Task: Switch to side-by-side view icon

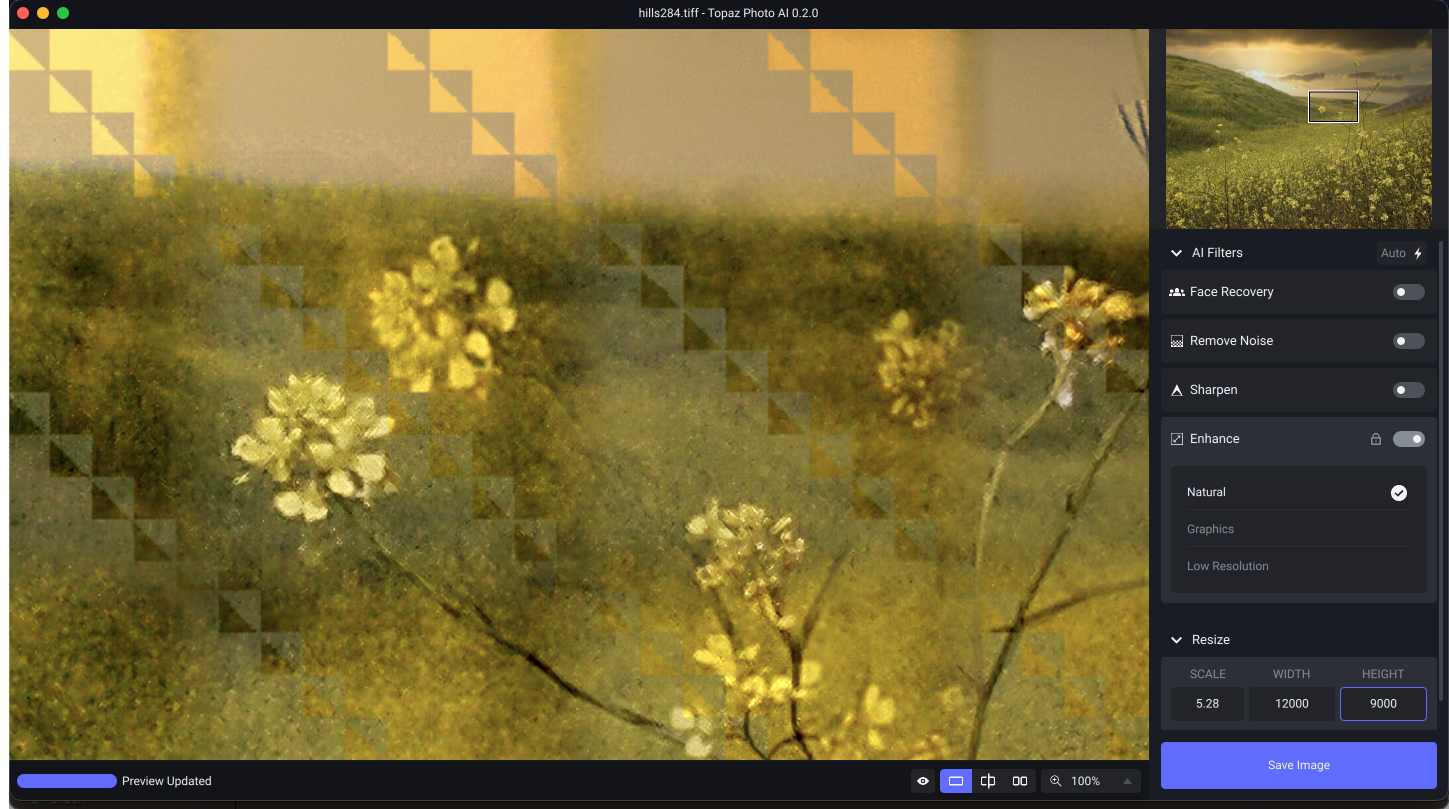Action: 1020,781
